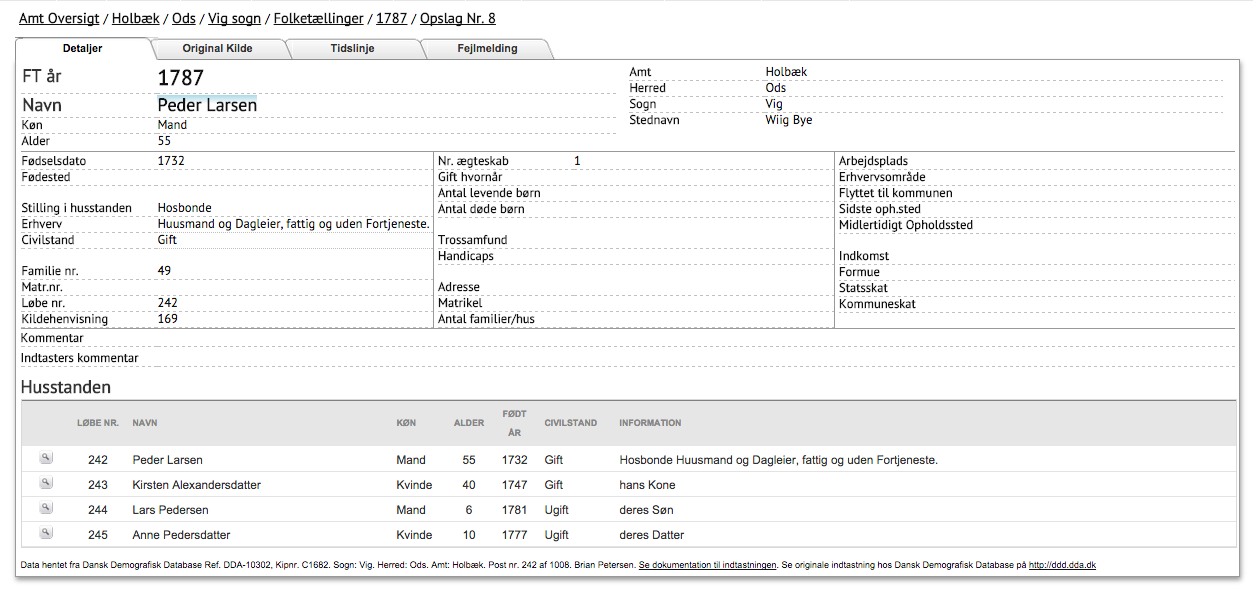Open the 1787 breadcrumb link
The image size is (1253, 591).
point(392,18)
